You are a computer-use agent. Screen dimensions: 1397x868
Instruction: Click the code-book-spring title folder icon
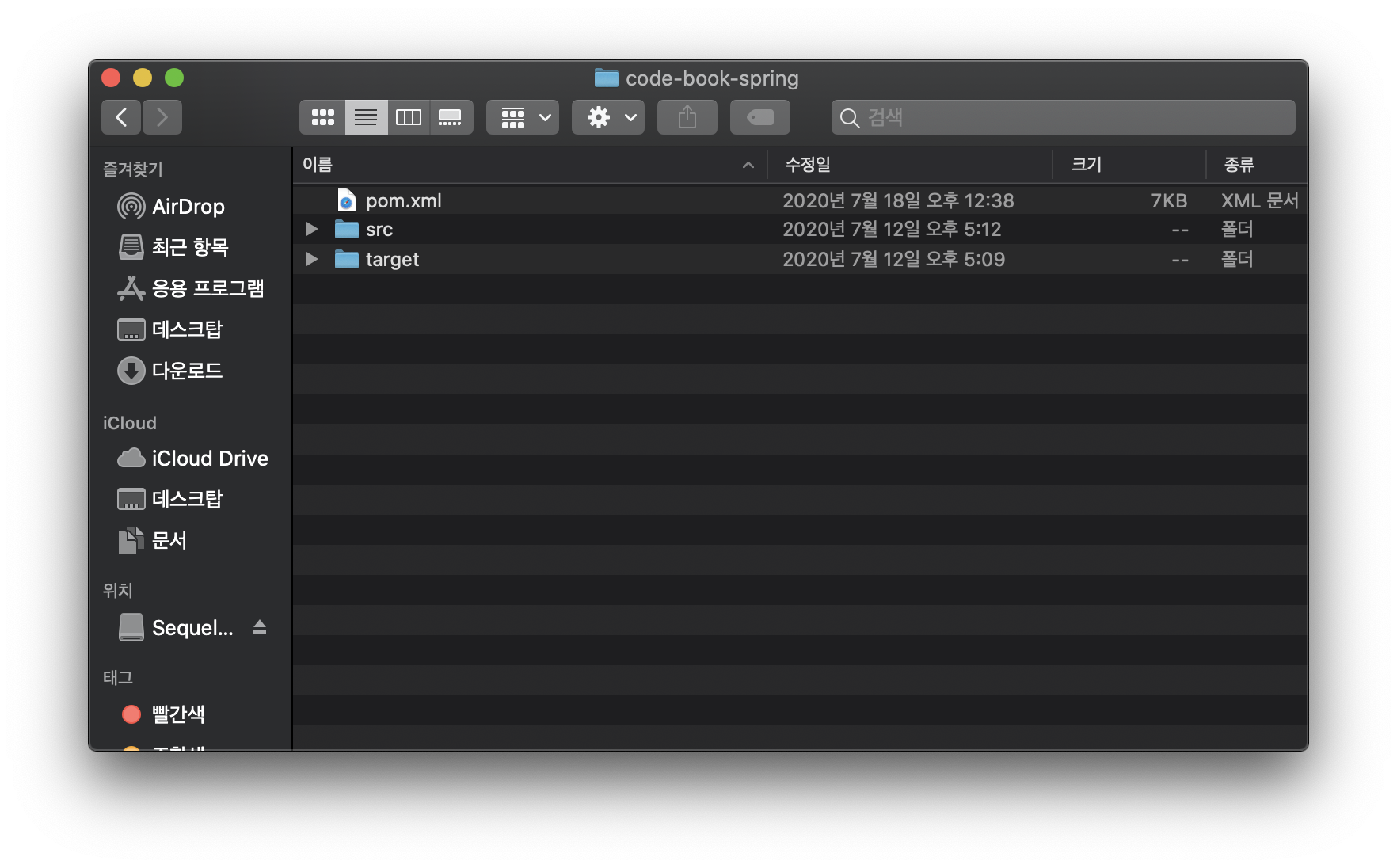[x=607, y=78]
